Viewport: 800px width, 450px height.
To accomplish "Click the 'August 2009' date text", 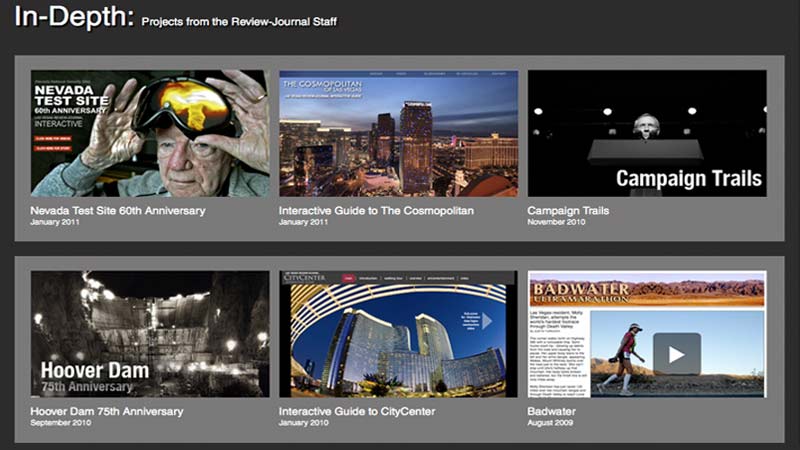I will click(550, 422).
